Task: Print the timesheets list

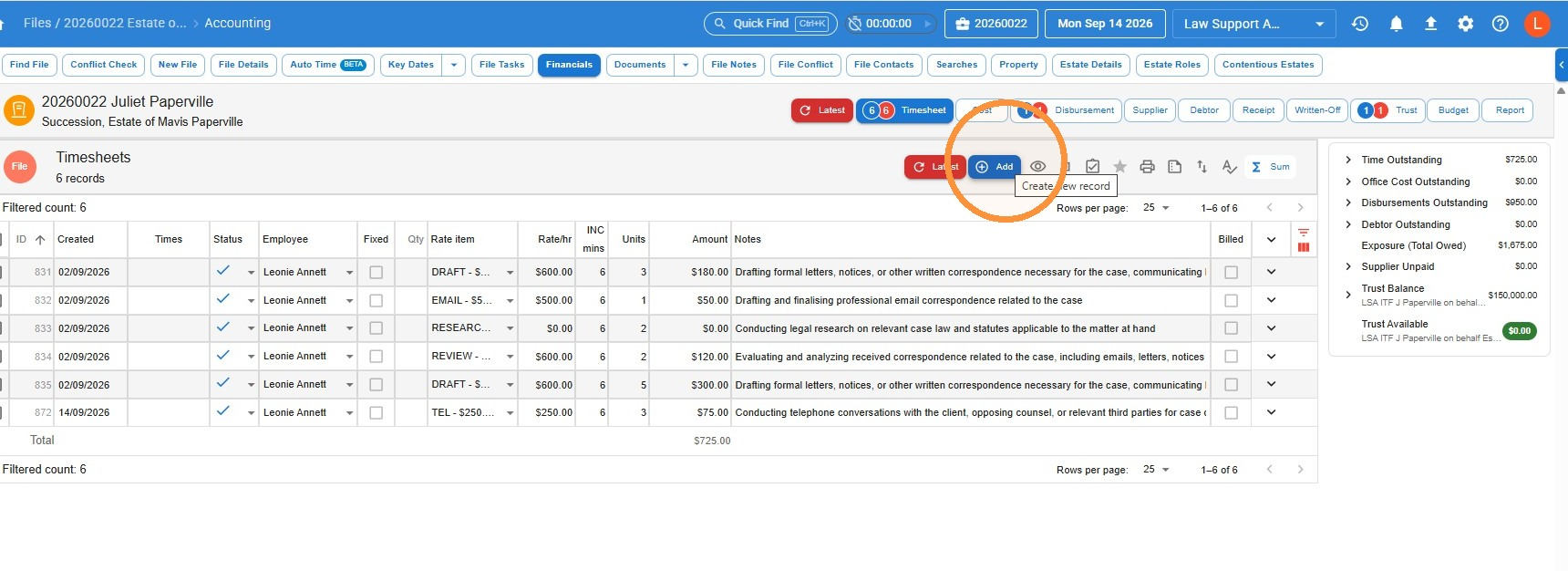Action: click(x=1147, y=167)
